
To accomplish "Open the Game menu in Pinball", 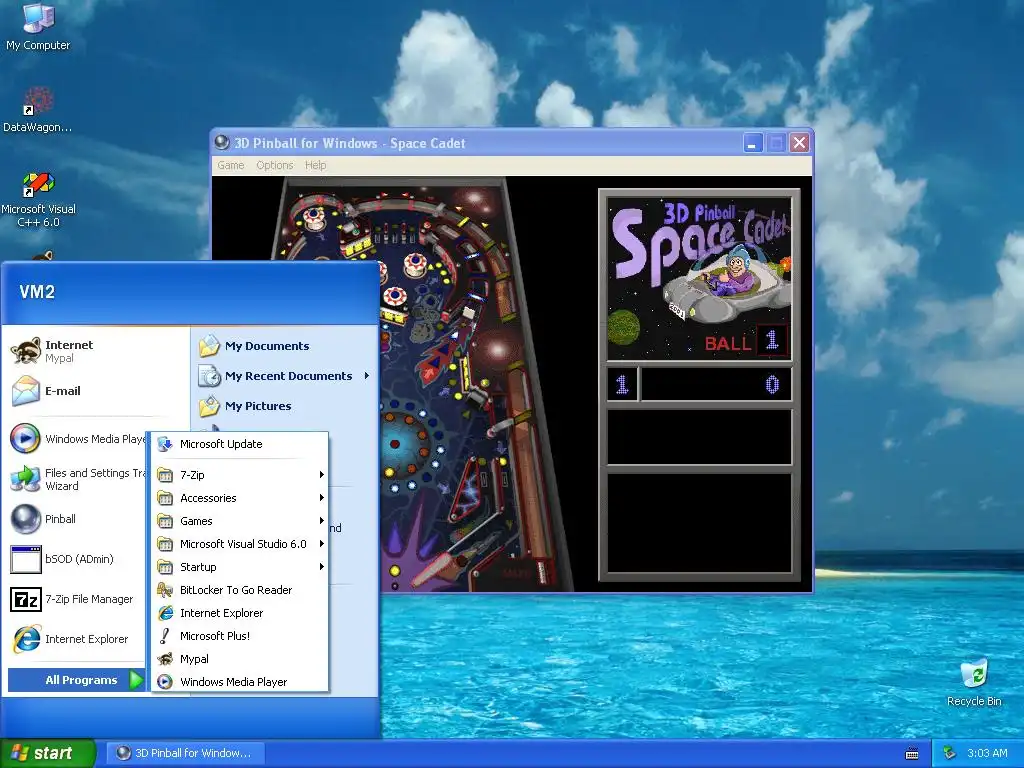I will click(231, 165).
